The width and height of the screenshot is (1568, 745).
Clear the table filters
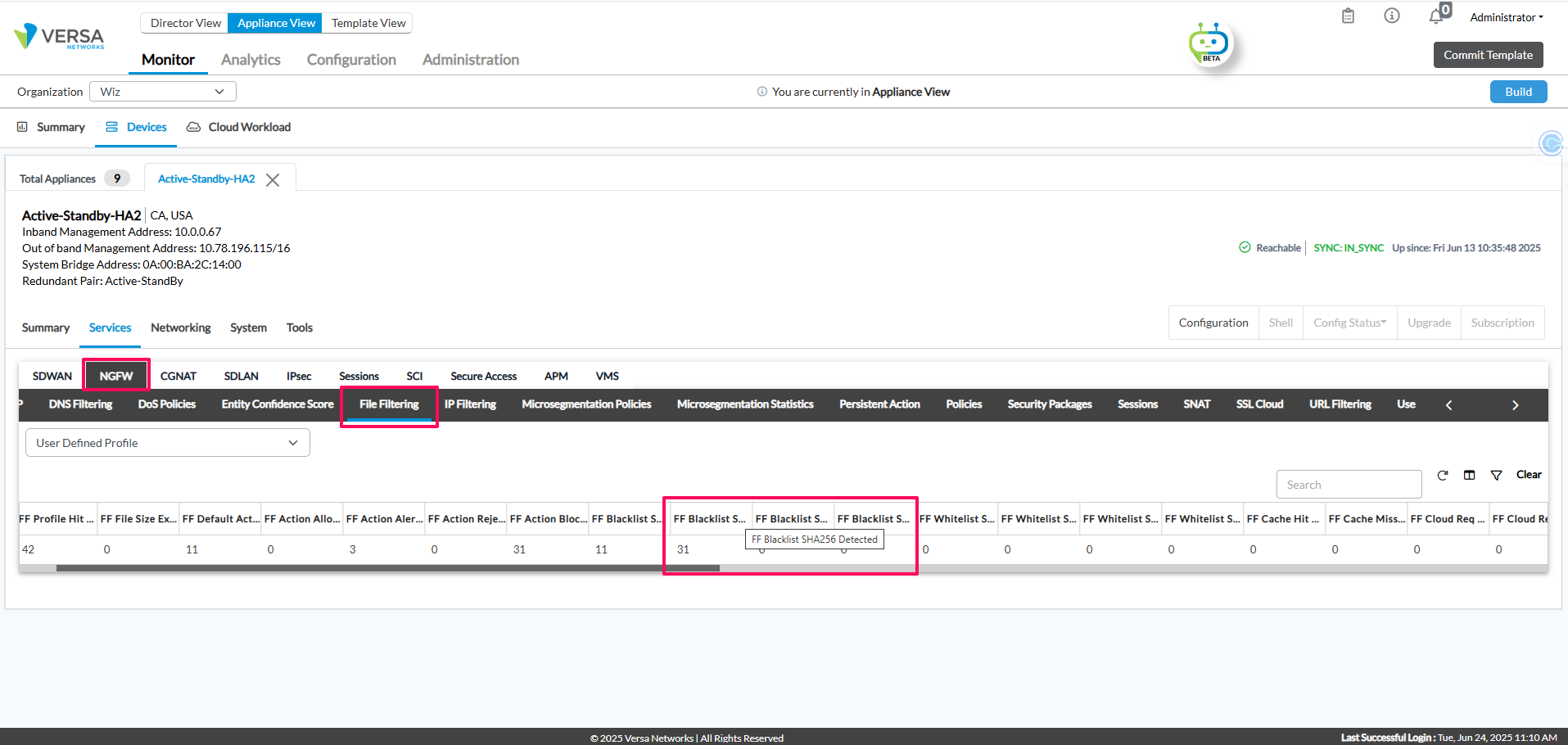[1529, 475]
